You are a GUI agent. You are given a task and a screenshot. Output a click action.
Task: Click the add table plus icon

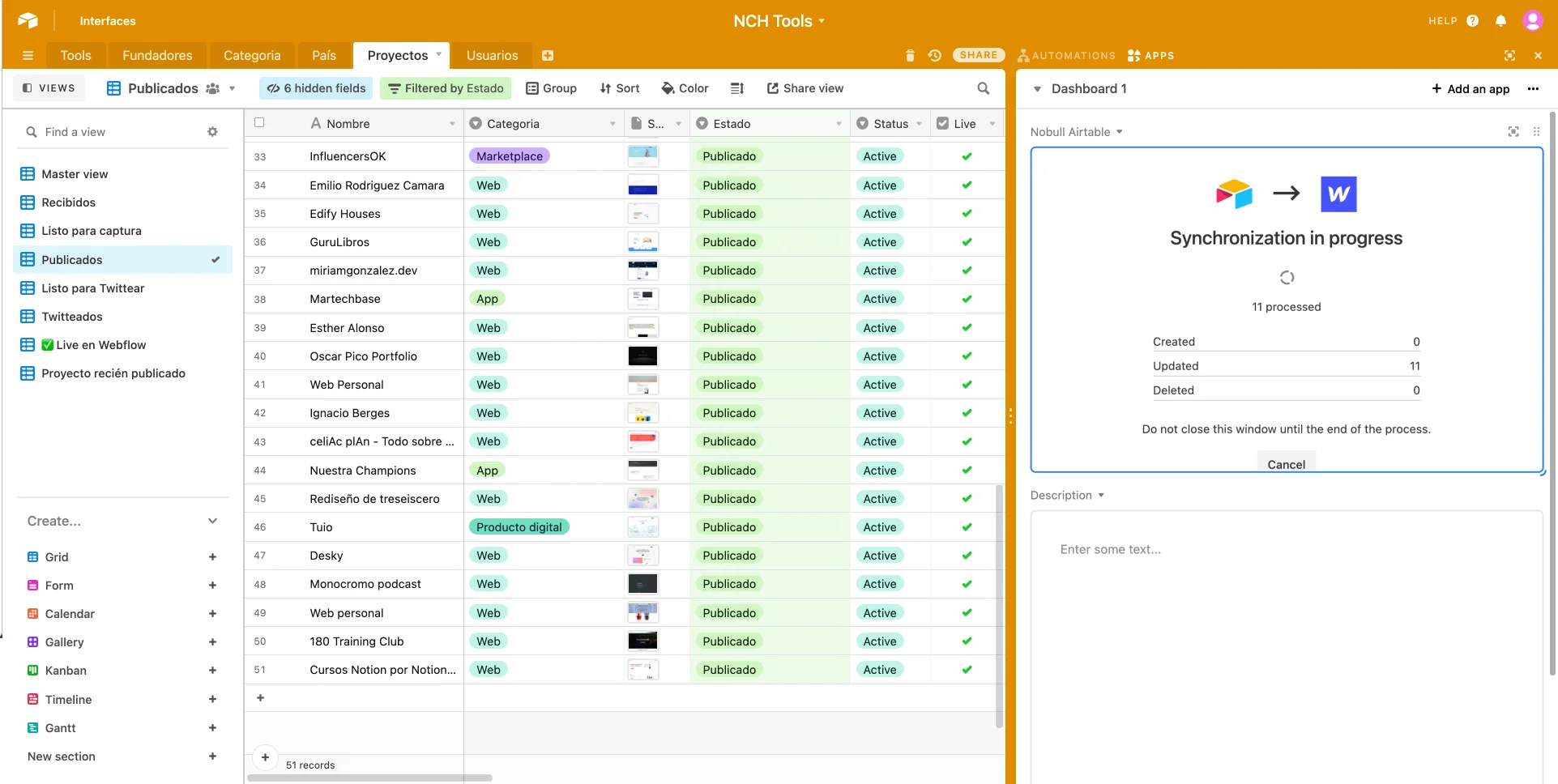click(548, 55)
